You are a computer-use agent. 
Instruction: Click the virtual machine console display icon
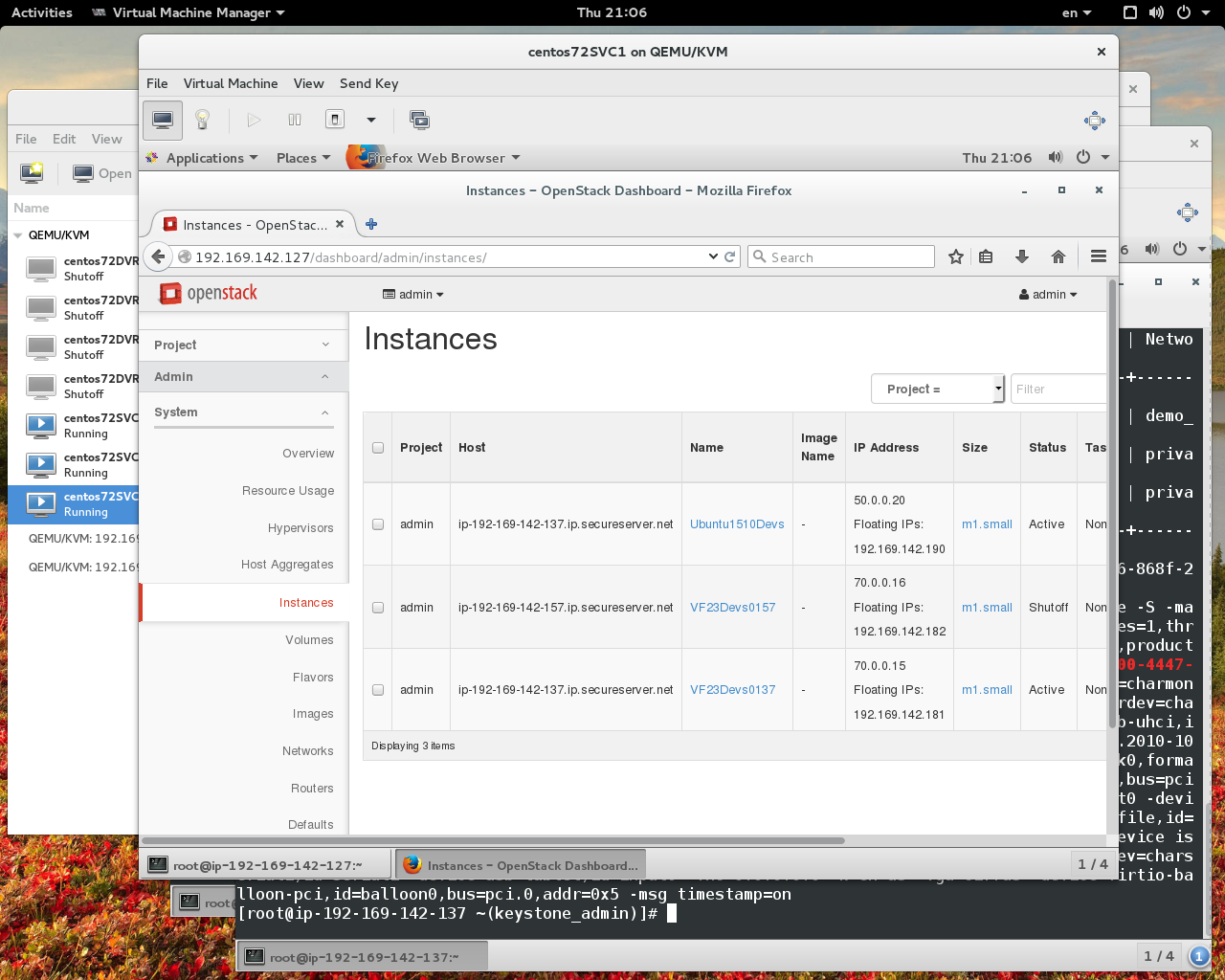[x=163, y=120]
